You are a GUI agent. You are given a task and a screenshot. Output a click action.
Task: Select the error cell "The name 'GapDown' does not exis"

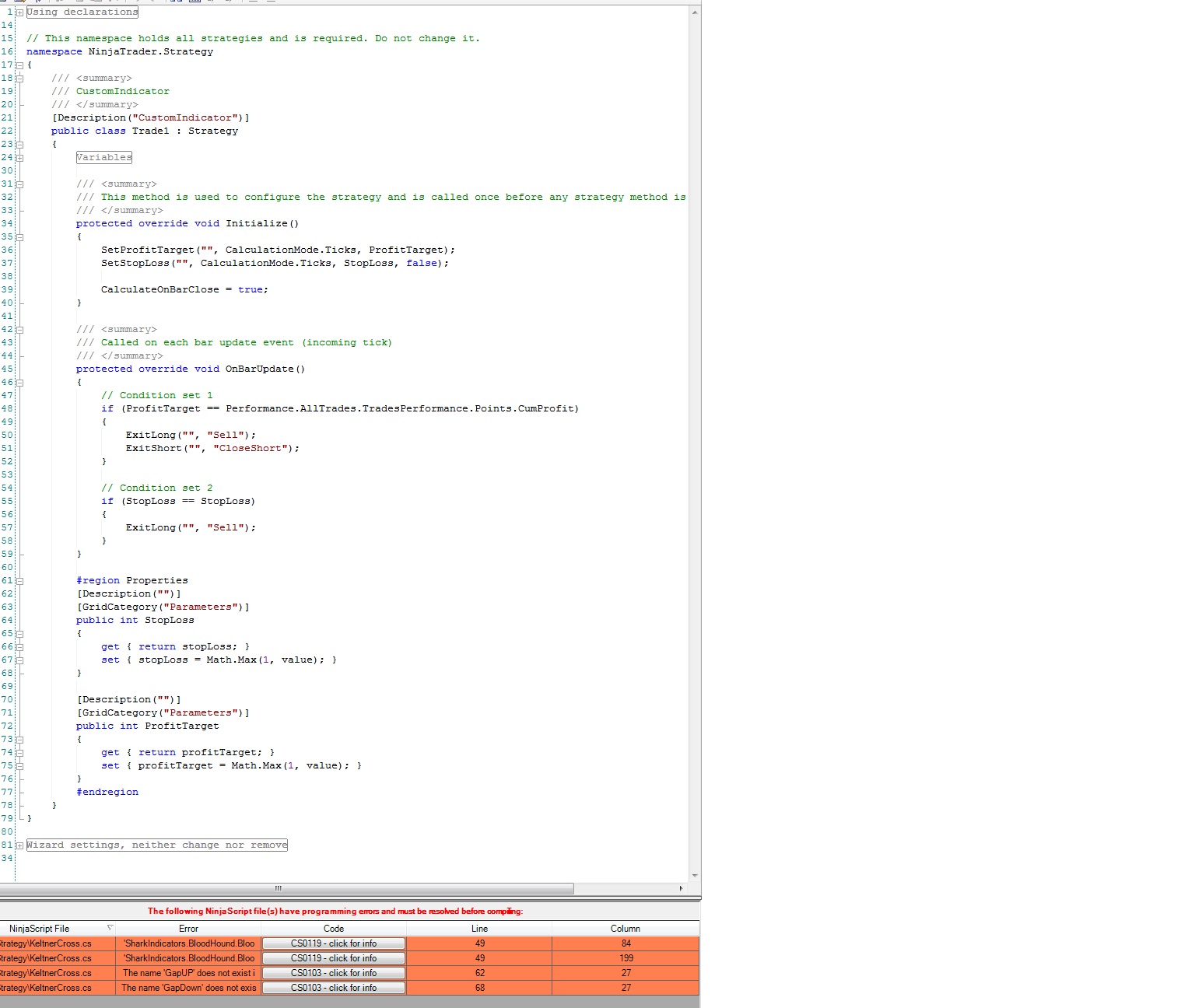coord(188,988)
